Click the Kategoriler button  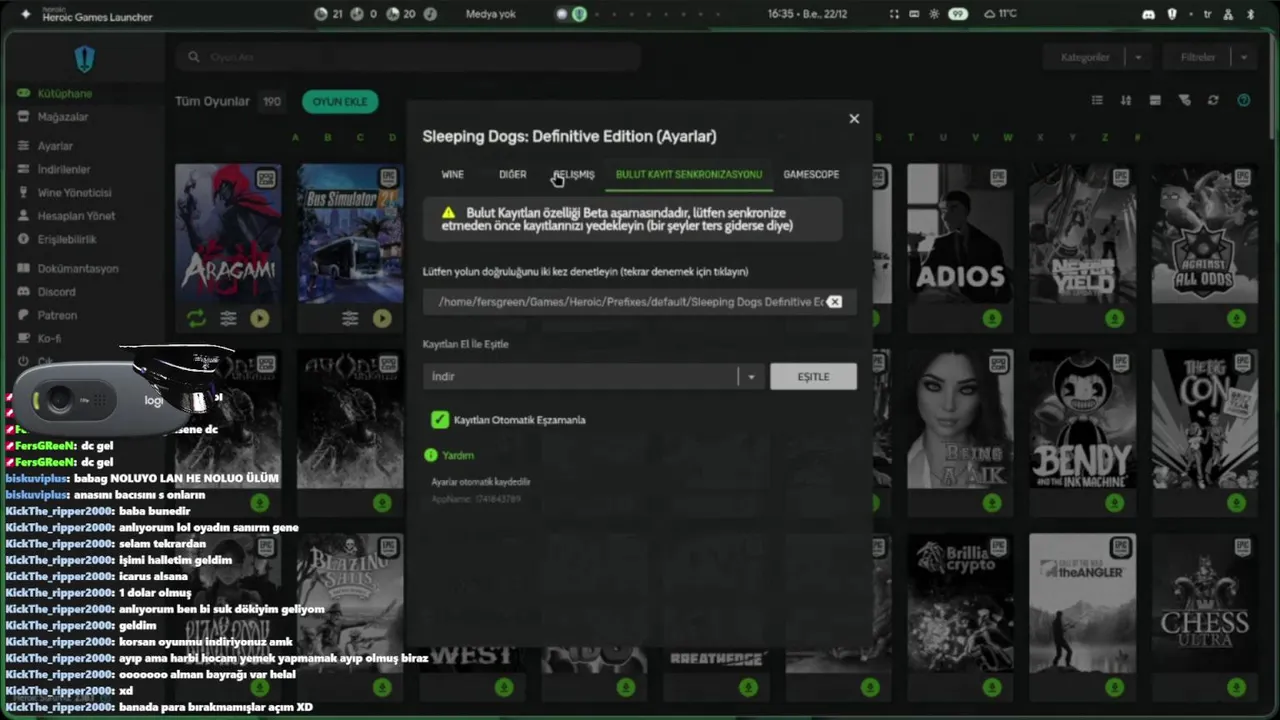pos(1085,57)
